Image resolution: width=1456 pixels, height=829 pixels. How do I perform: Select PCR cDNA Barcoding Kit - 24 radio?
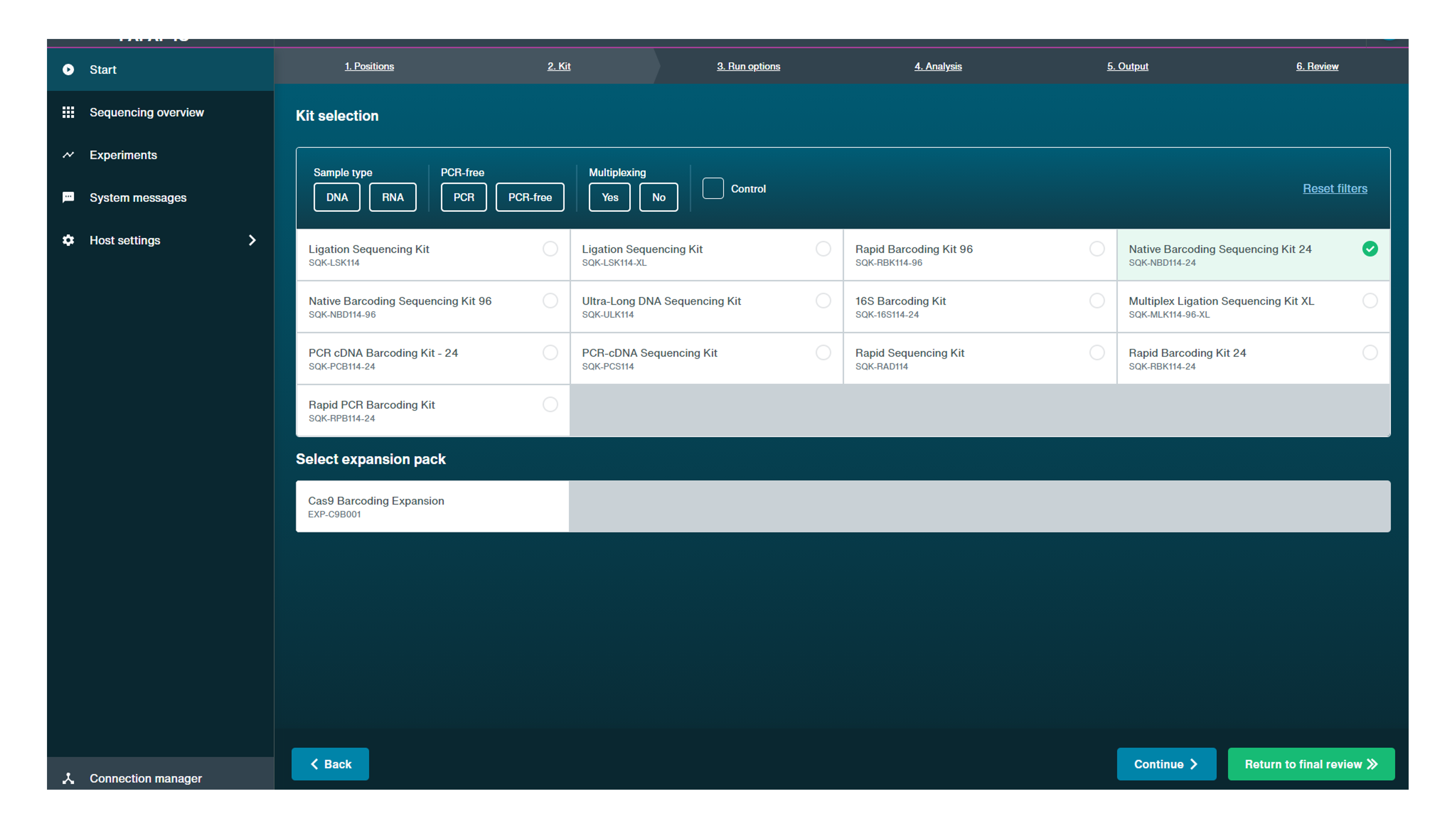(550, 353)
